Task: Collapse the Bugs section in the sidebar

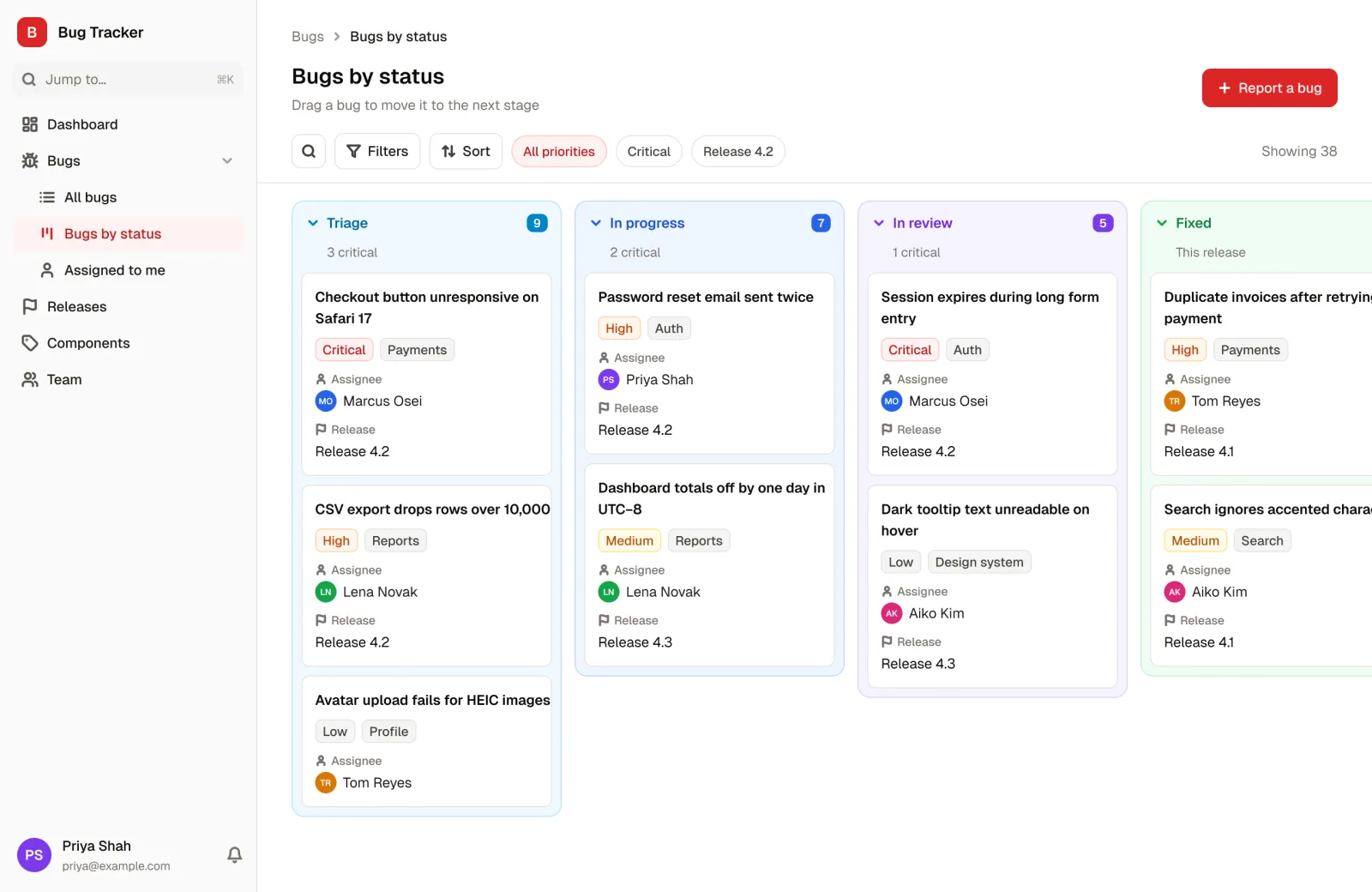Action: pos(227,161)
